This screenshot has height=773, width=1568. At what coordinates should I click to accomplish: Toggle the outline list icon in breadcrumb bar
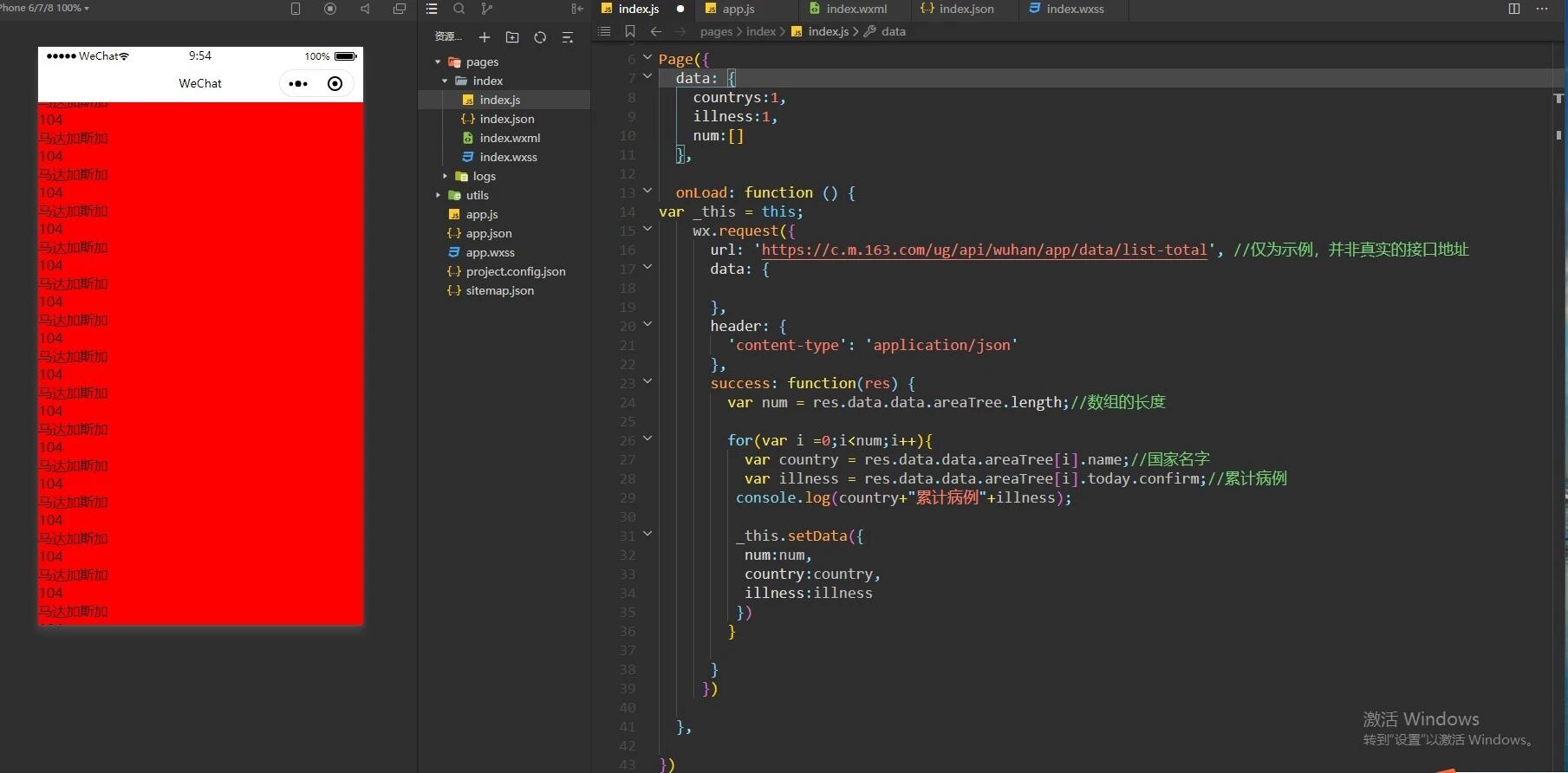[604, 31]
